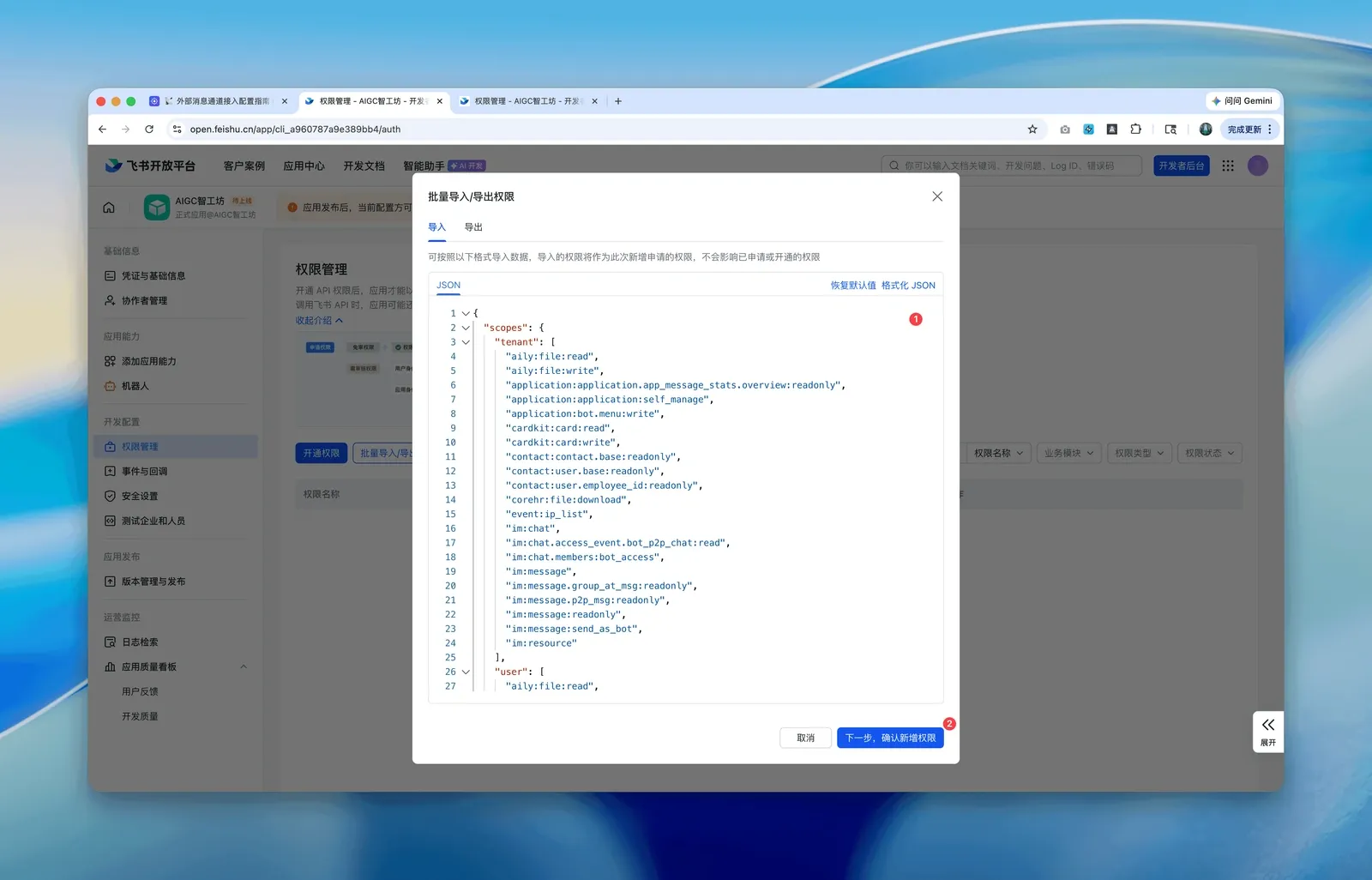Open the extensions puzzle icon
The image size is (1372, 880).
pos(1135,130)
